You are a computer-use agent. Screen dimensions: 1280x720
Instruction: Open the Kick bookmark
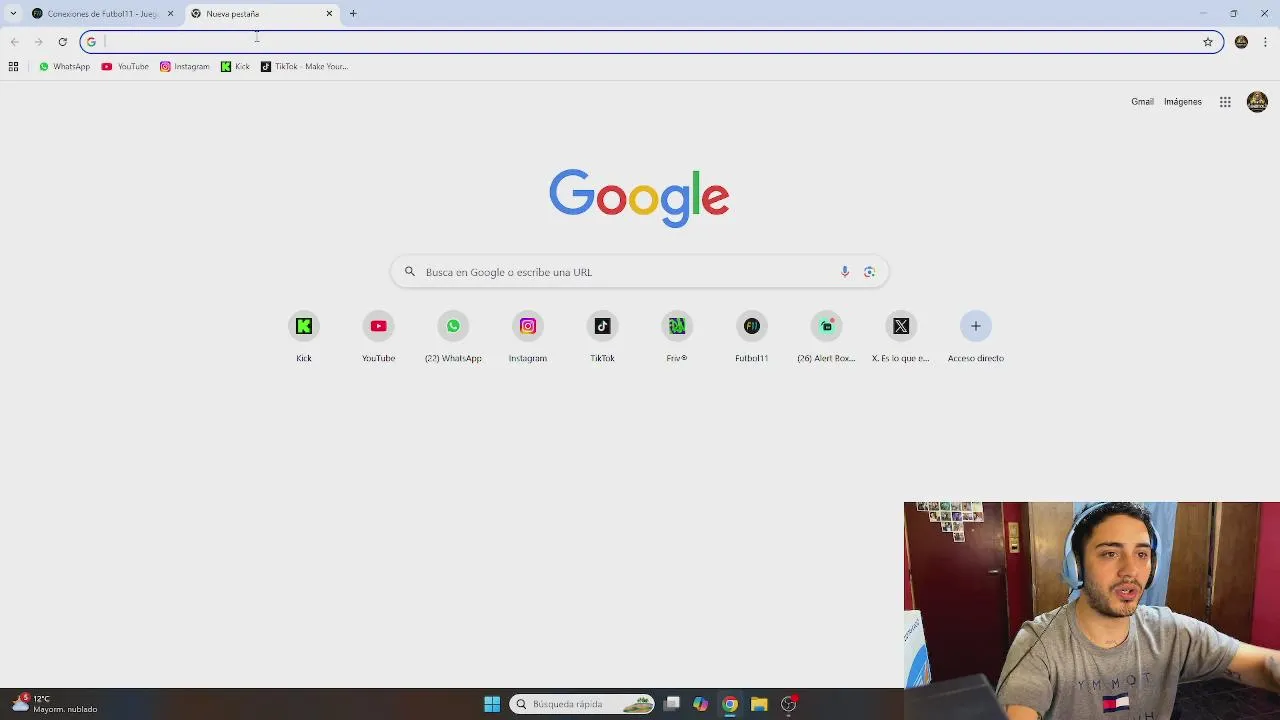click(x=235, y=66)
